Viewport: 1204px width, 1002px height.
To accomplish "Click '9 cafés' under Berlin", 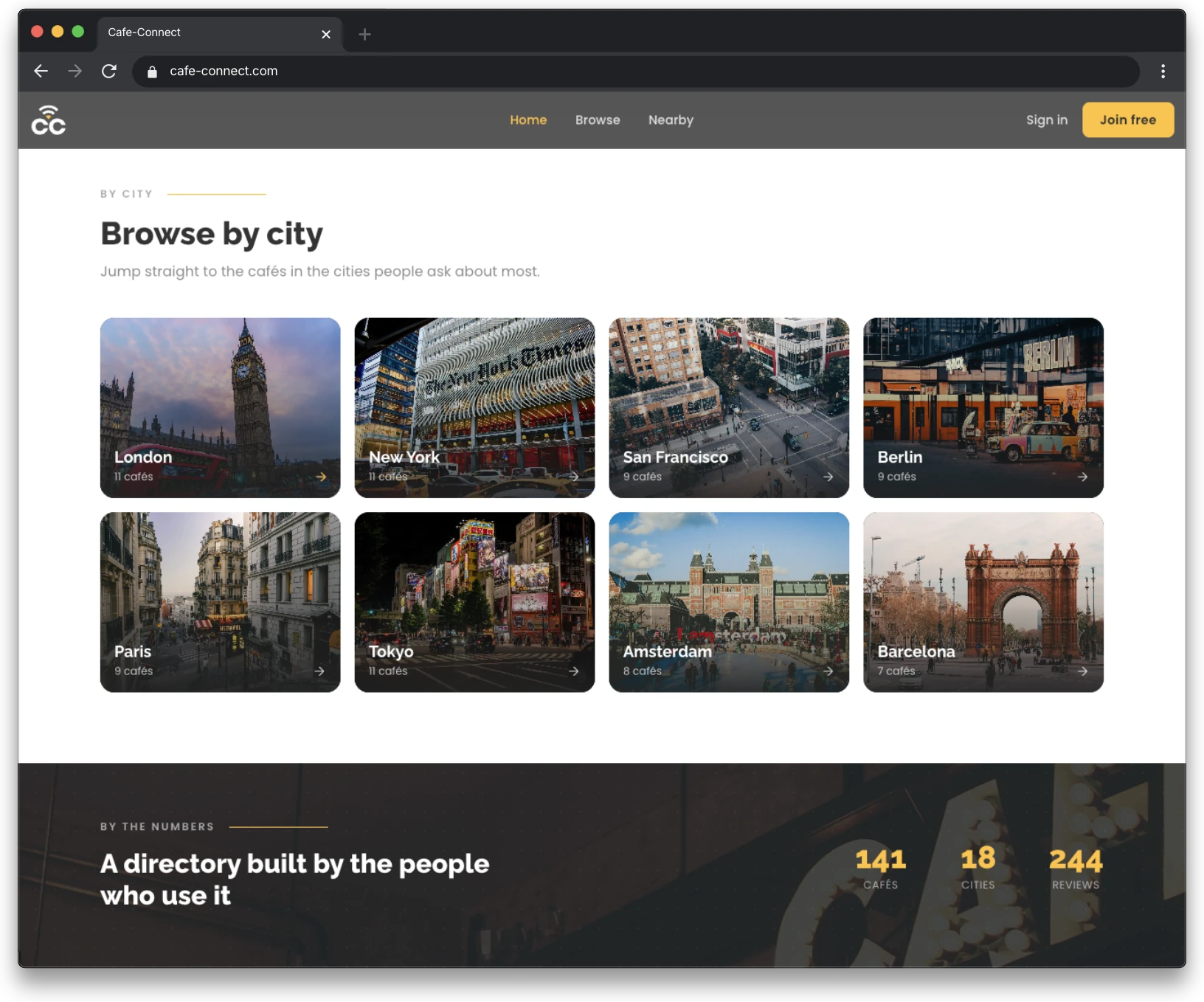I will pos(897,477).
